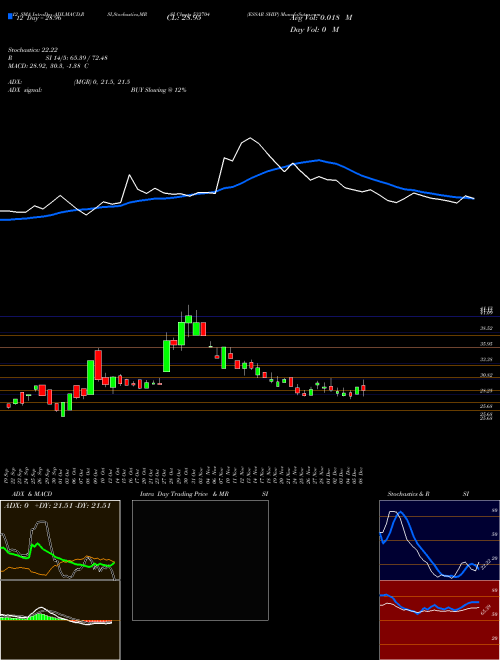Click the '38.52' price axis label

tap(486, 328)
